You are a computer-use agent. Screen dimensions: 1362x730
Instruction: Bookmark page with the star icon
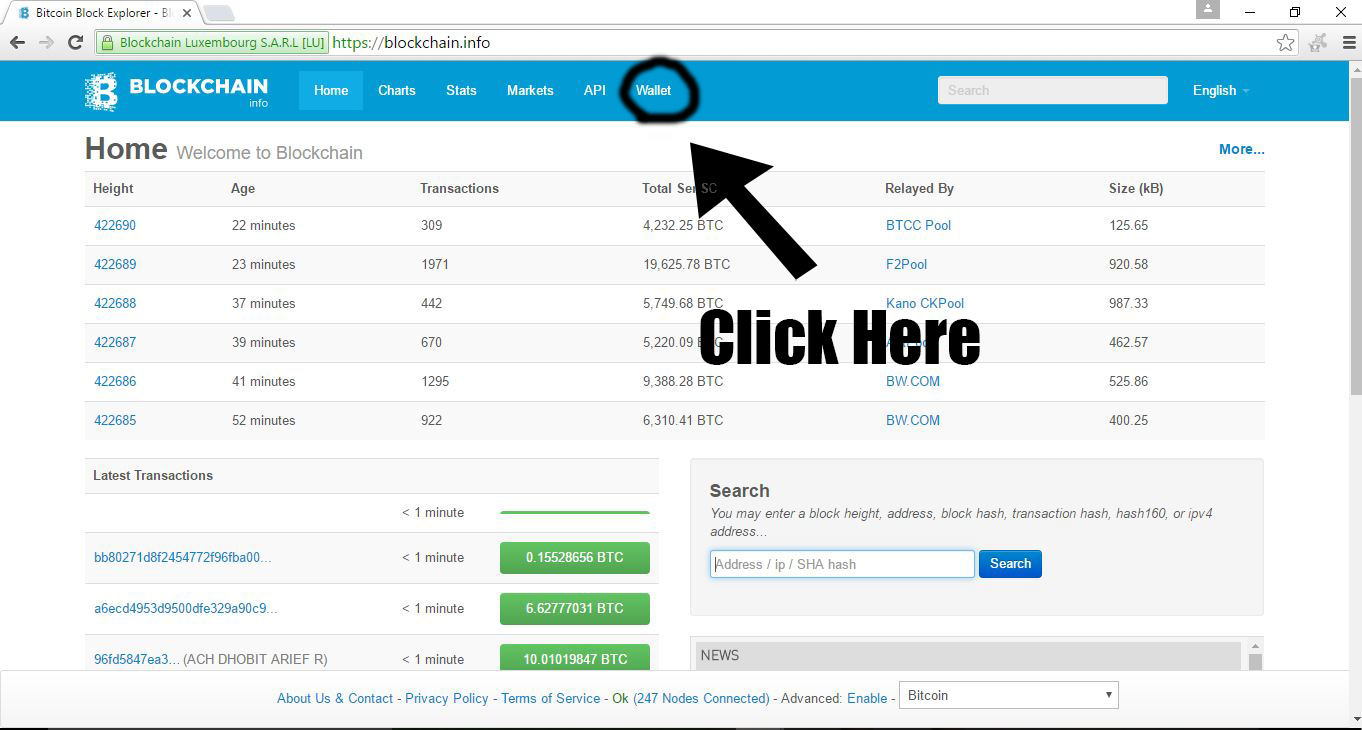click(x=1286, y=42)
